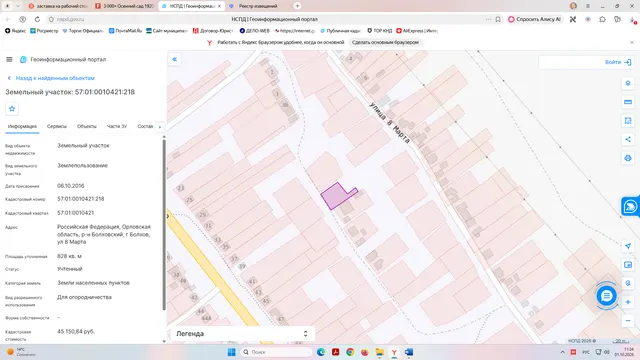
Task: Open the round blue chat widget
Action: 606,296
